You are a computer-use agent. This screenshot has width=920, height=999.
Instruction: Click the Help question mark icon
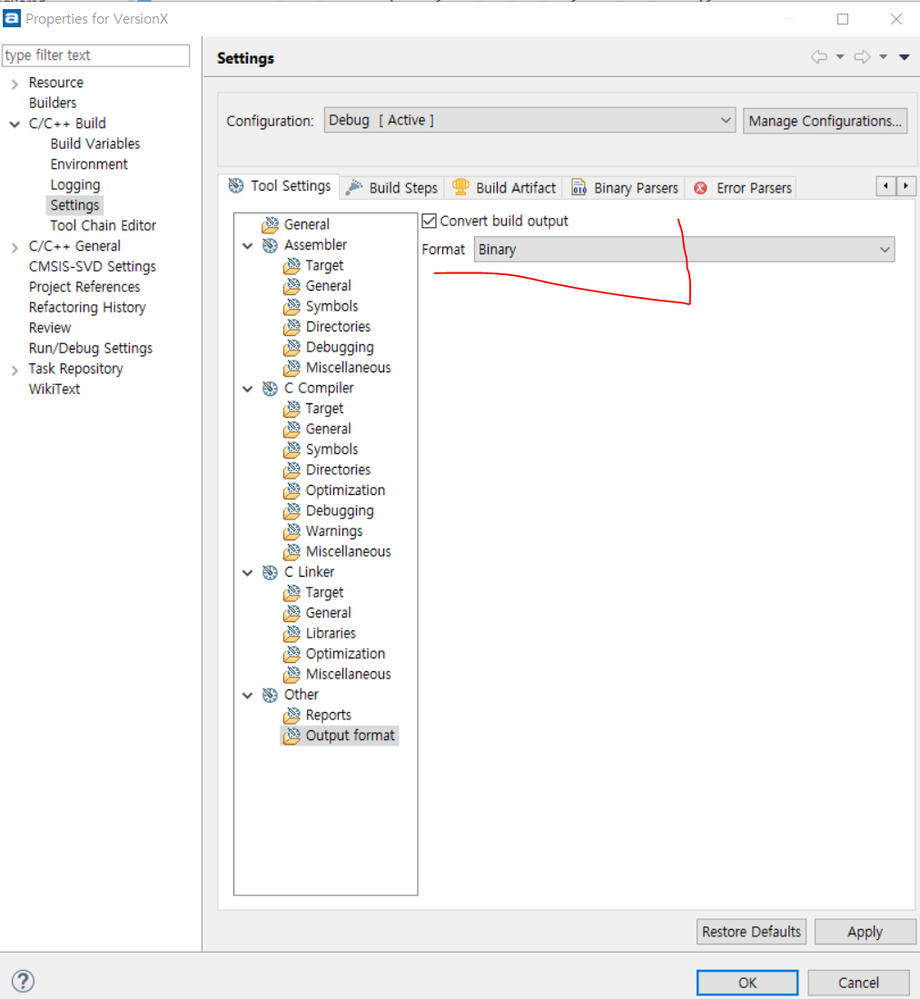coord(24,981)
